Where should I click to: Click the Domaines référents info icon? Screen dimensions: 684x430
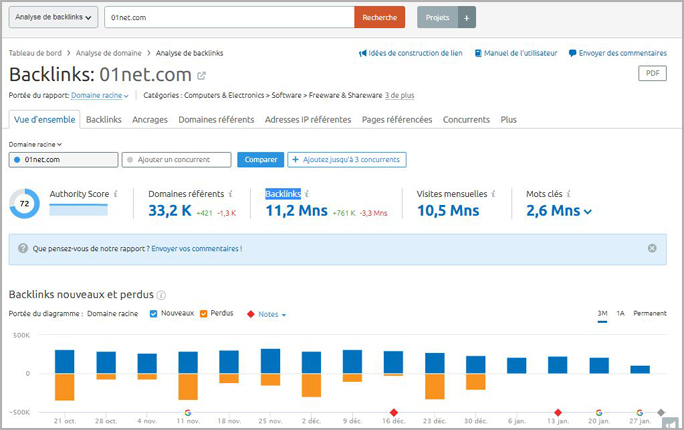point(230,194)
